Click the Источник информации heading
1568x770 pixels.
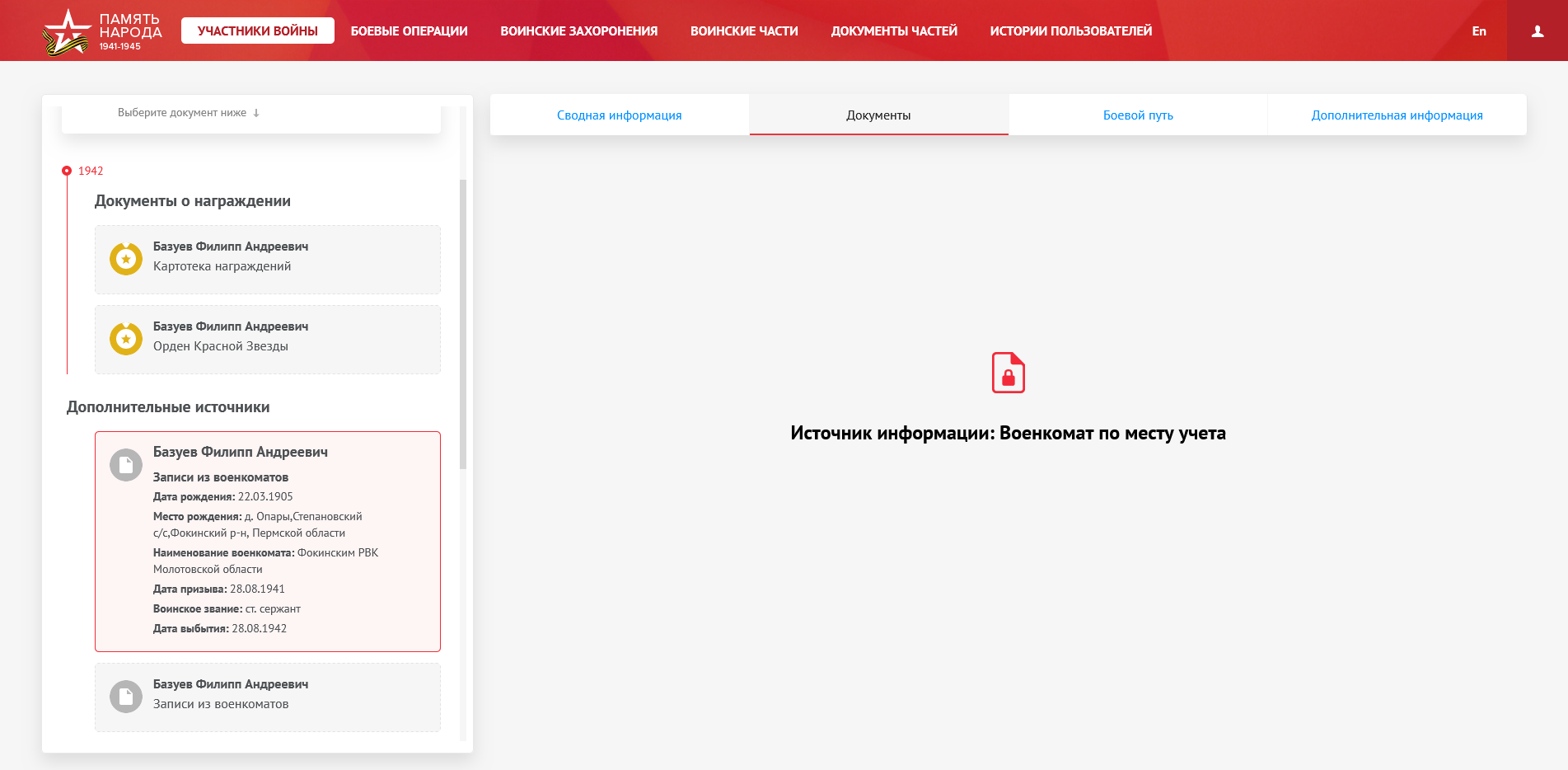(1008, 433)
